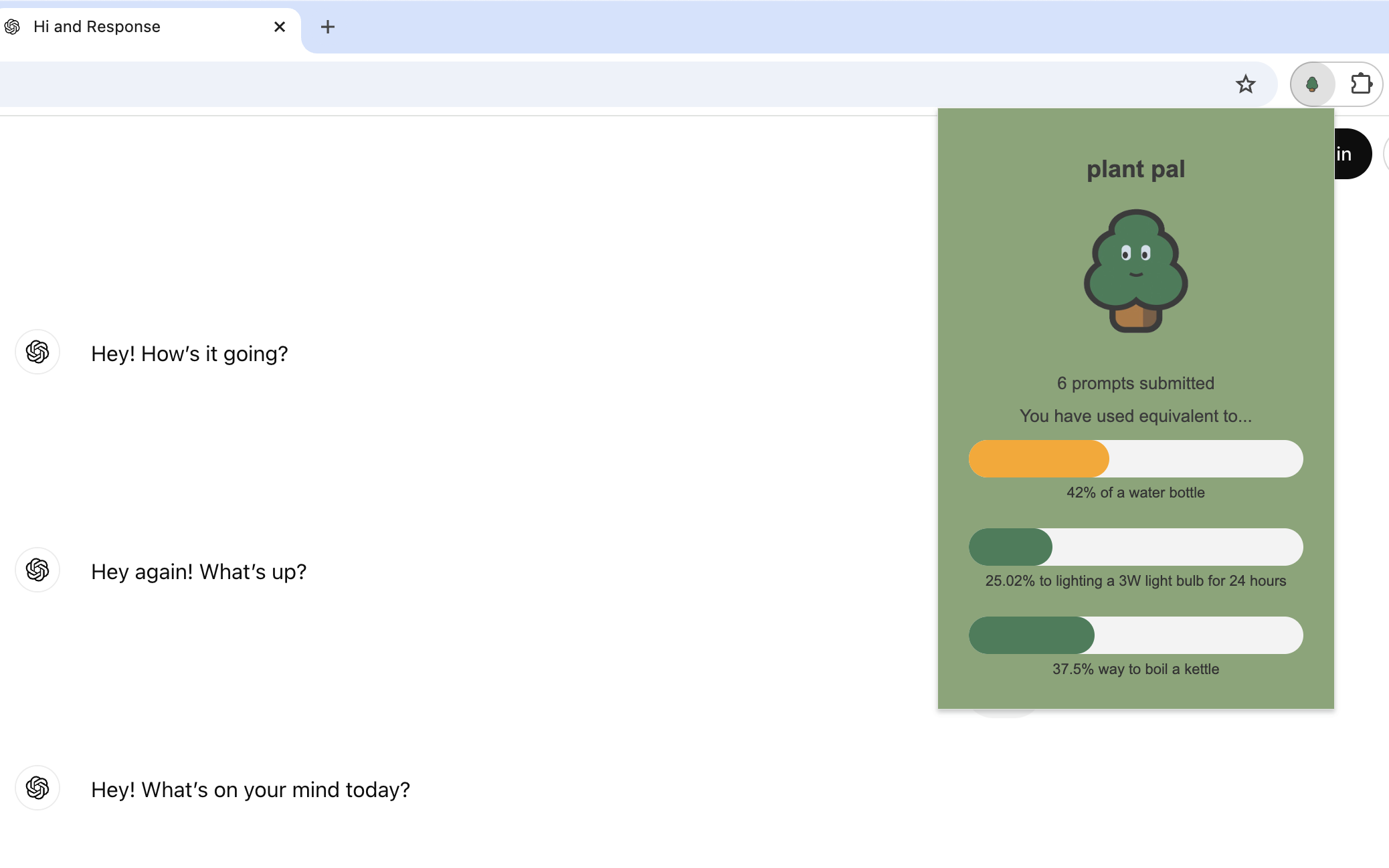Focus the browser address bar

(x=602, y=84)
